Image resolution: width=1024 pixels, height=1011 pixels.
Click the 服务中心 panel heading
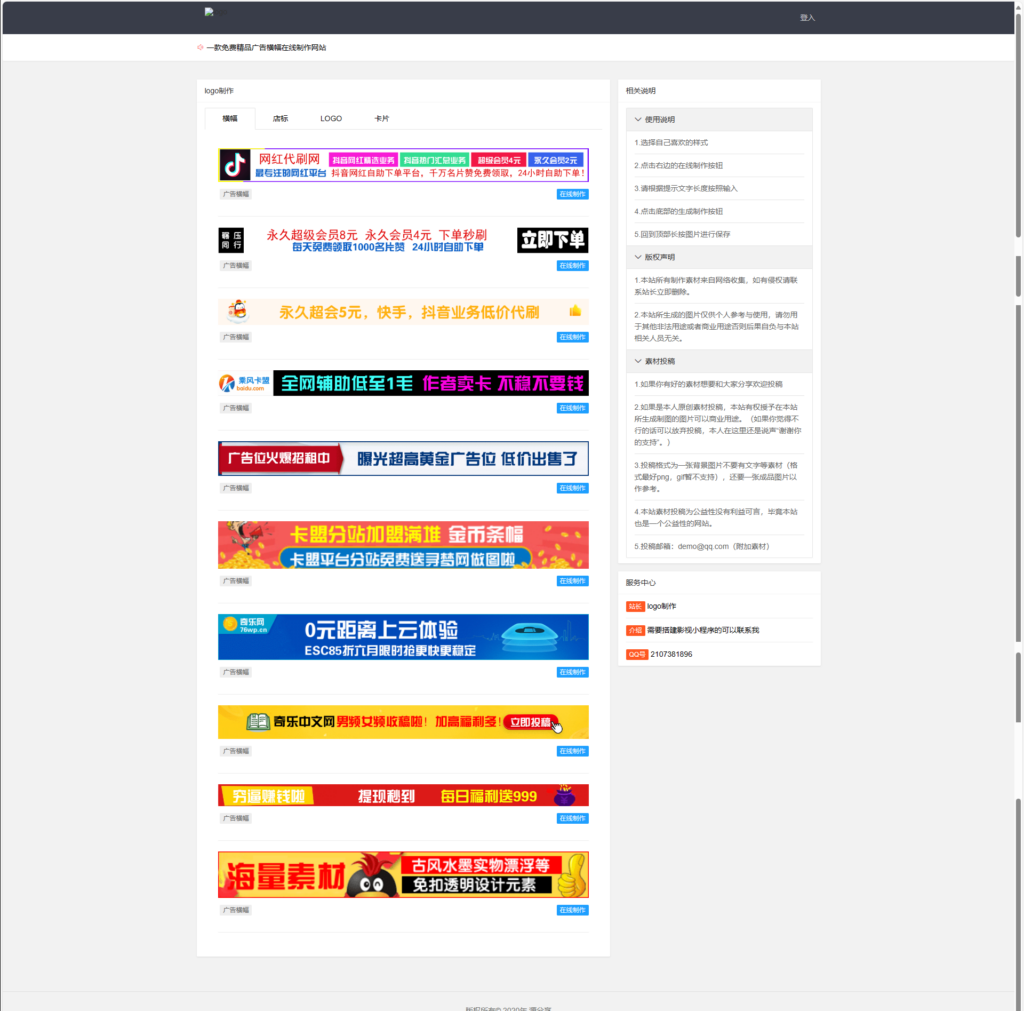point(641,583)
